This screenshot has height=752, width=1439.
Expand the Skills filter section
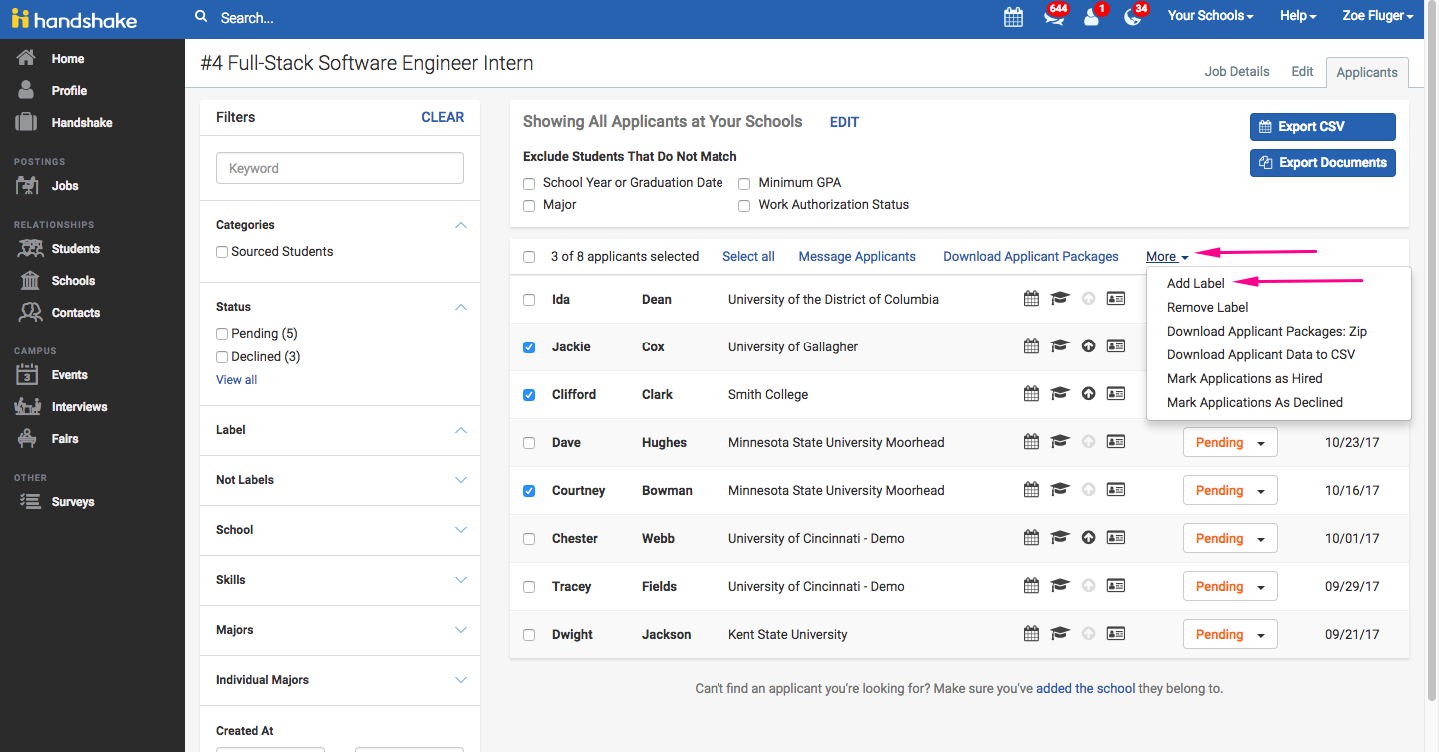click(460, 579)
